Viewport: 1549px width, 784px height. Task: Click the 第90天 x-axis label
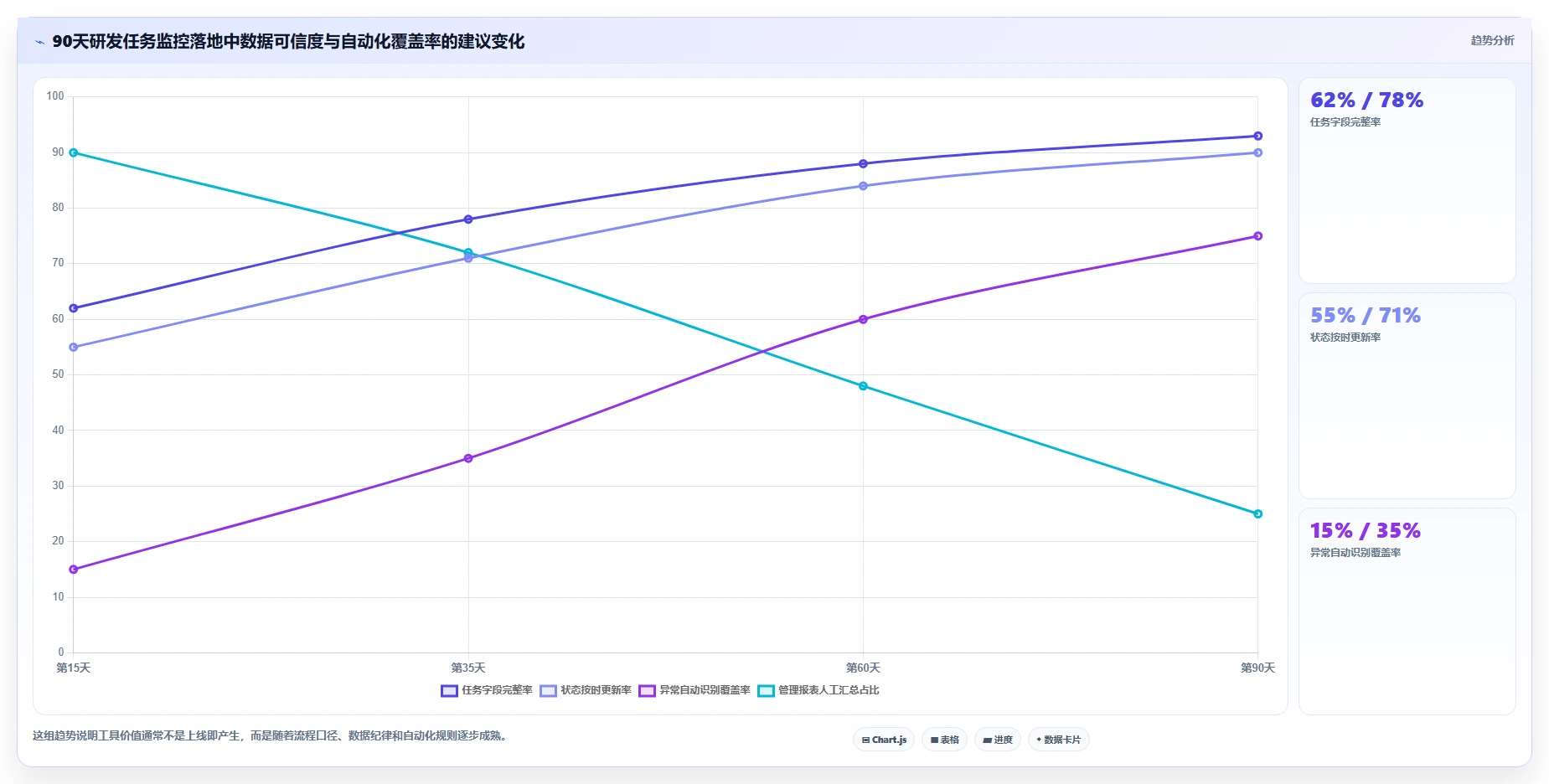coord(1257,668)
